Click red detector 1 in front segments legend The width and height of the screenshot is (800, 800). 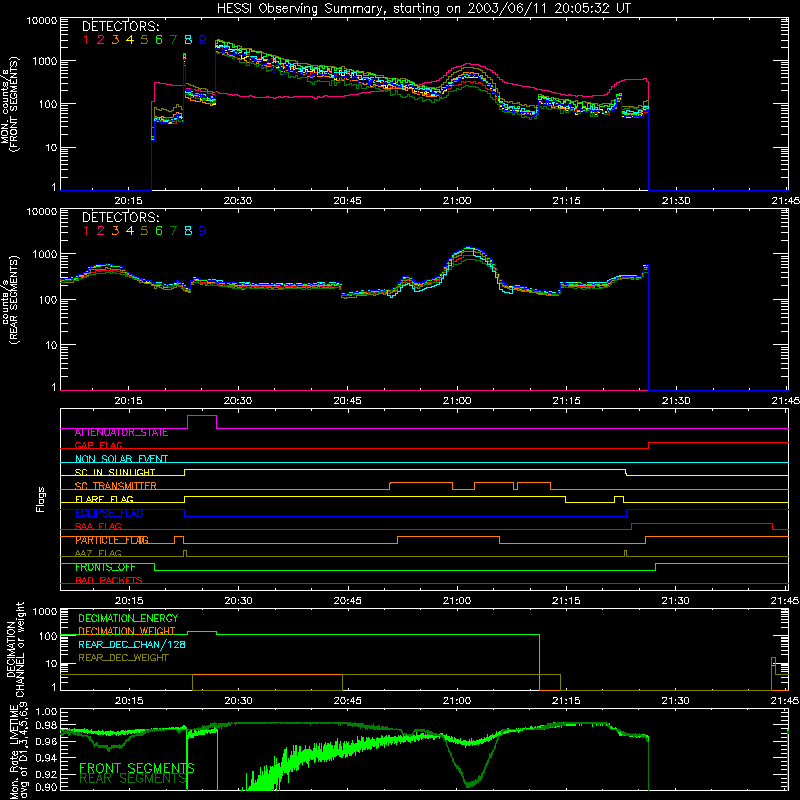point(86,40)
